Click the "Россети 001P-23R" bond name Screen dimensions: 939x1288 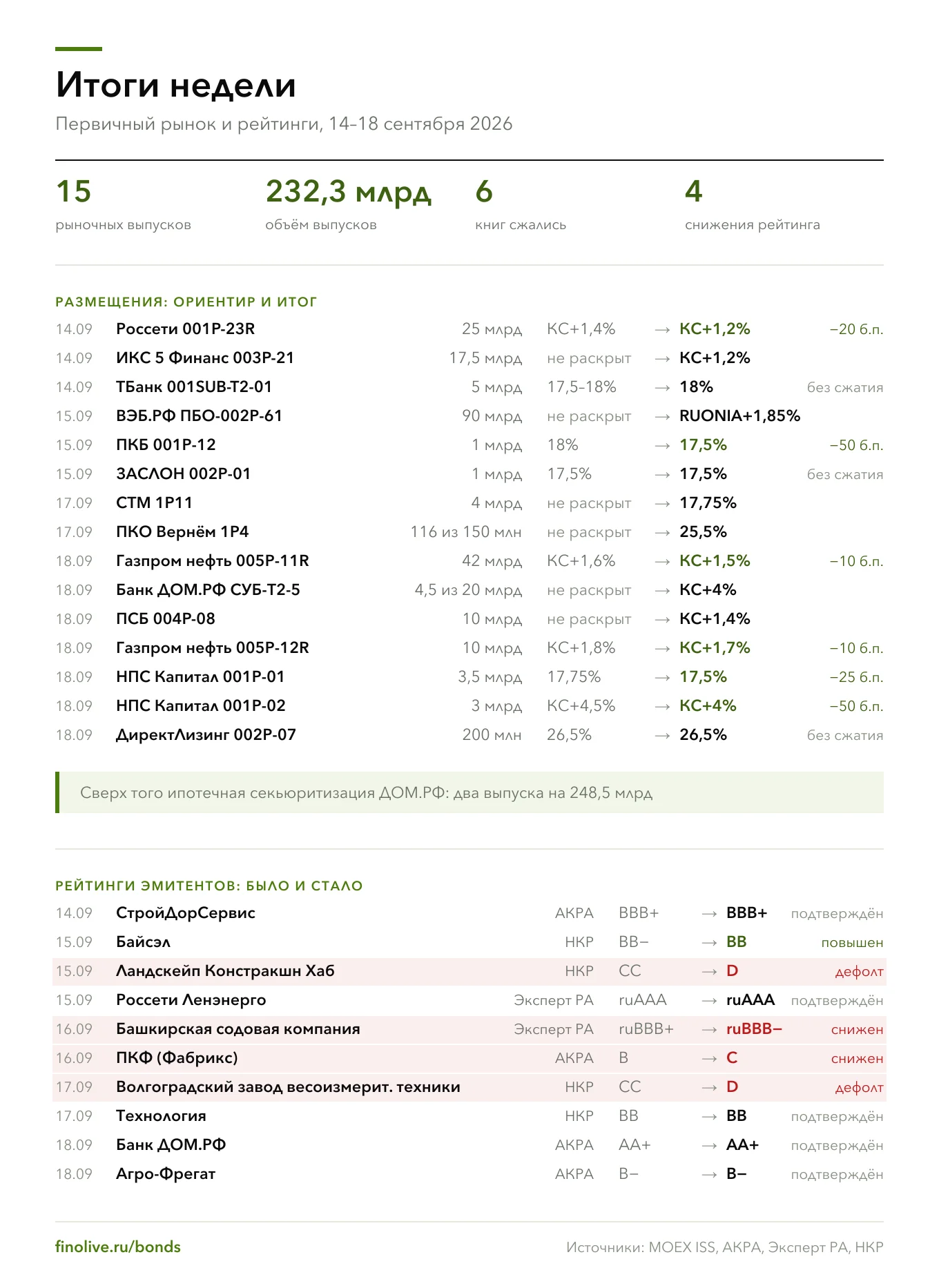coord(186,329)
